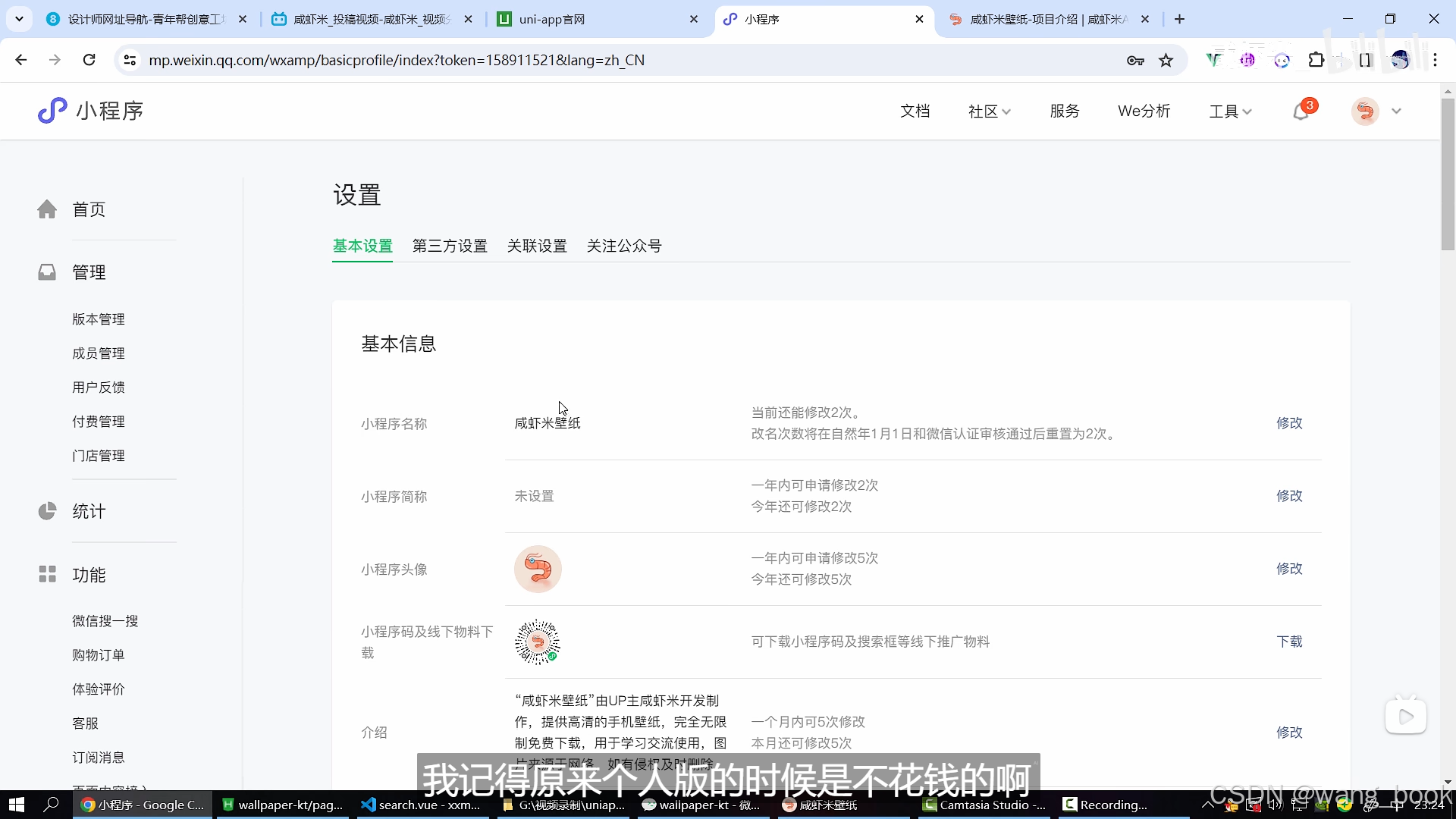The image size is (1456, 819).
Task: Click the page vertical scrollbar
Action: click(x=1448, y=174)
